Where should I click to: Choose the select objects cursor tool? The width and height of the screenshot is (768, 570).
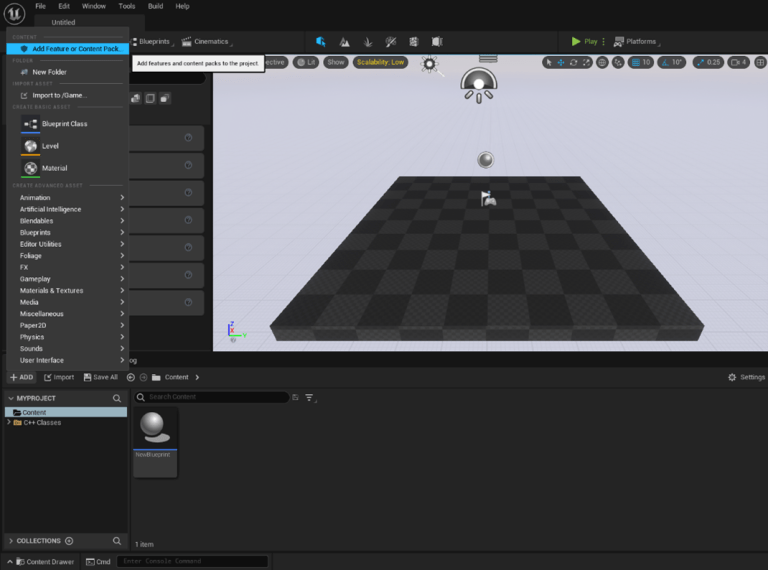point(549,62)
